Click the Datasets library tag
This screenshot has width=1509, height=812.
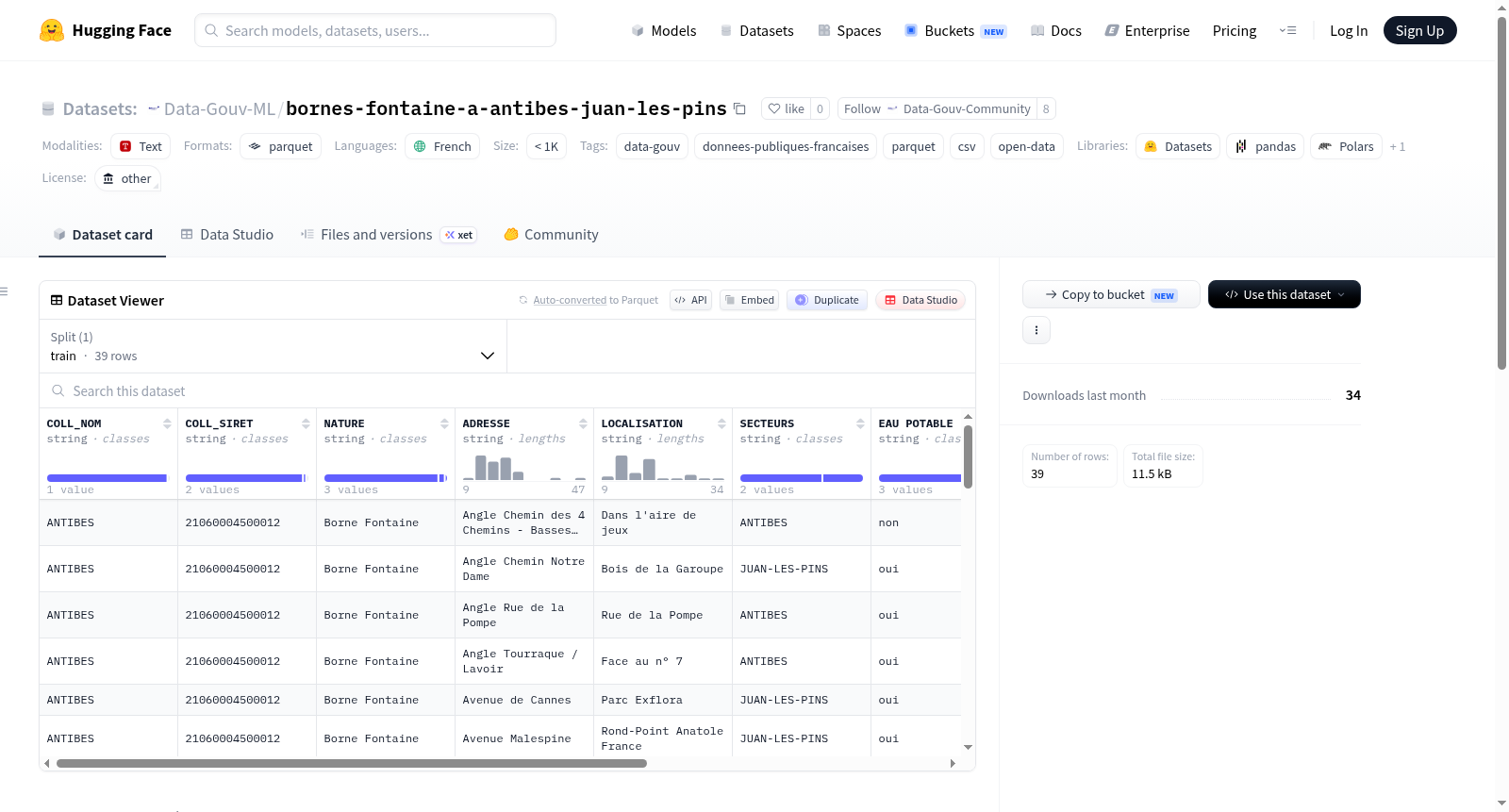pyautogui.click(x=1178, y=146)
